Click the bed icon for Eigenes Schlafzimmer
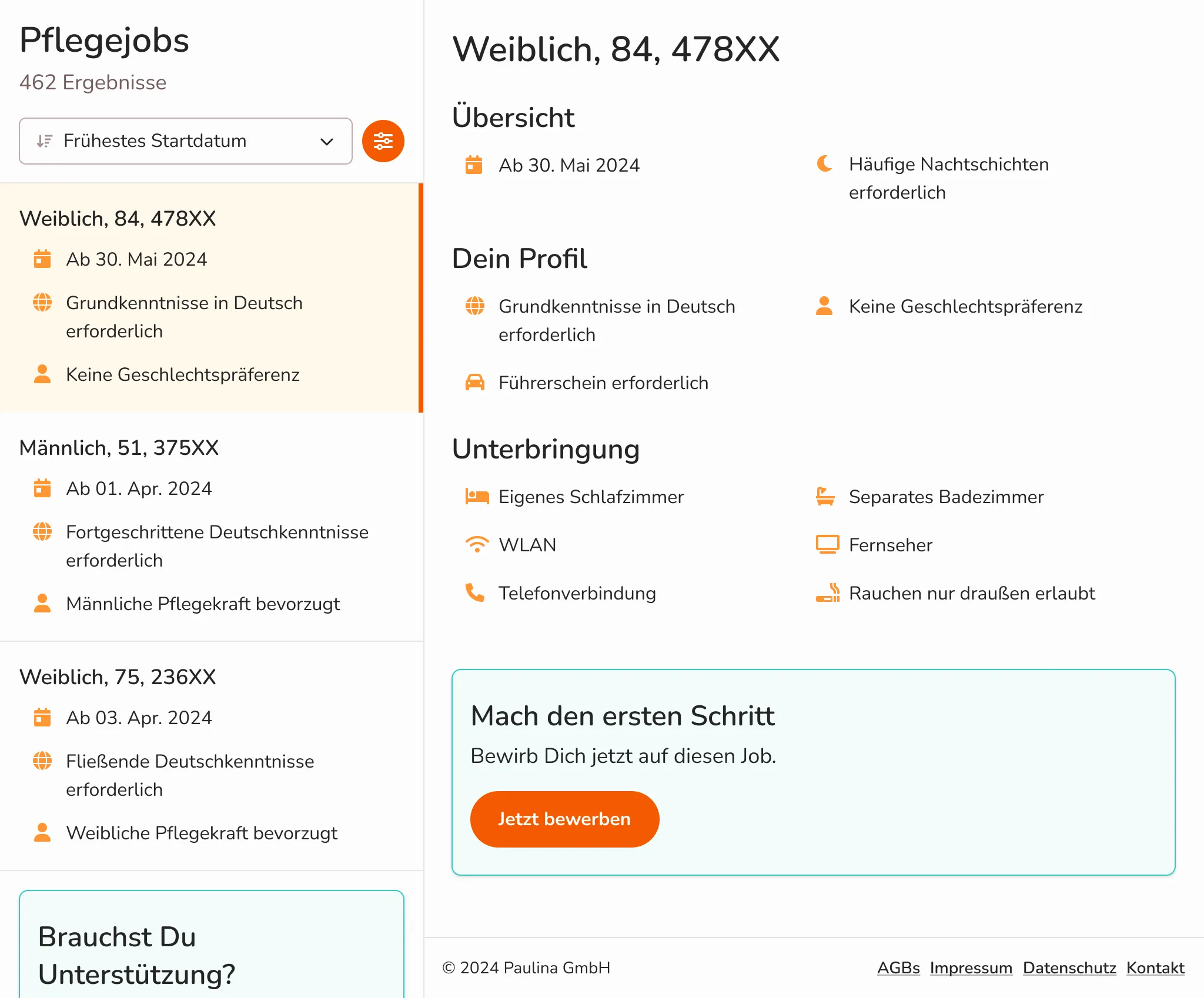This screenshot has width=1204, height=998. point(476,497)
